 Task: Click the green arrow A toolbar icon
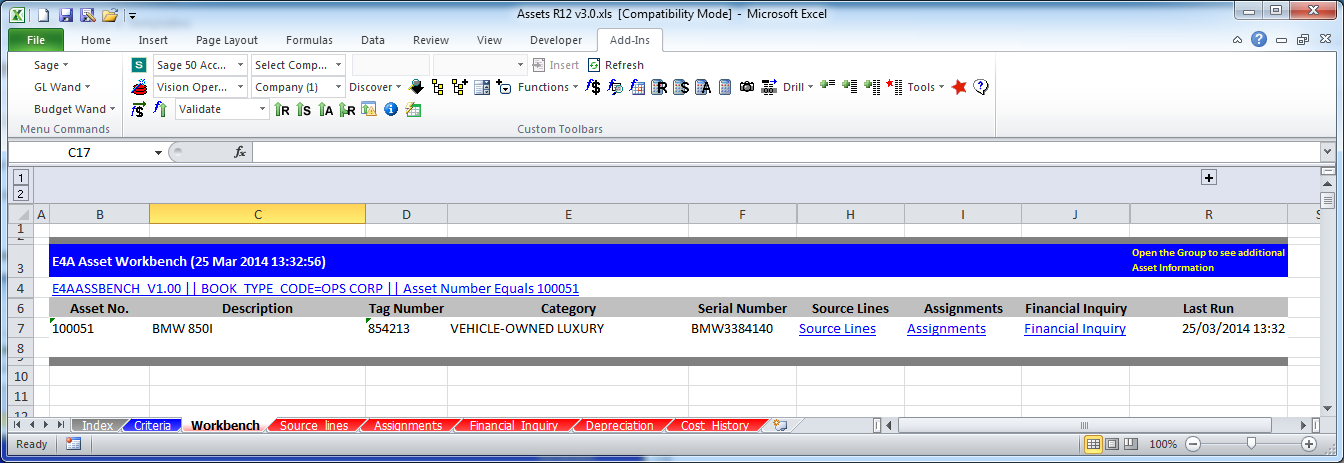pyautogui.click(x=326, y=109)
